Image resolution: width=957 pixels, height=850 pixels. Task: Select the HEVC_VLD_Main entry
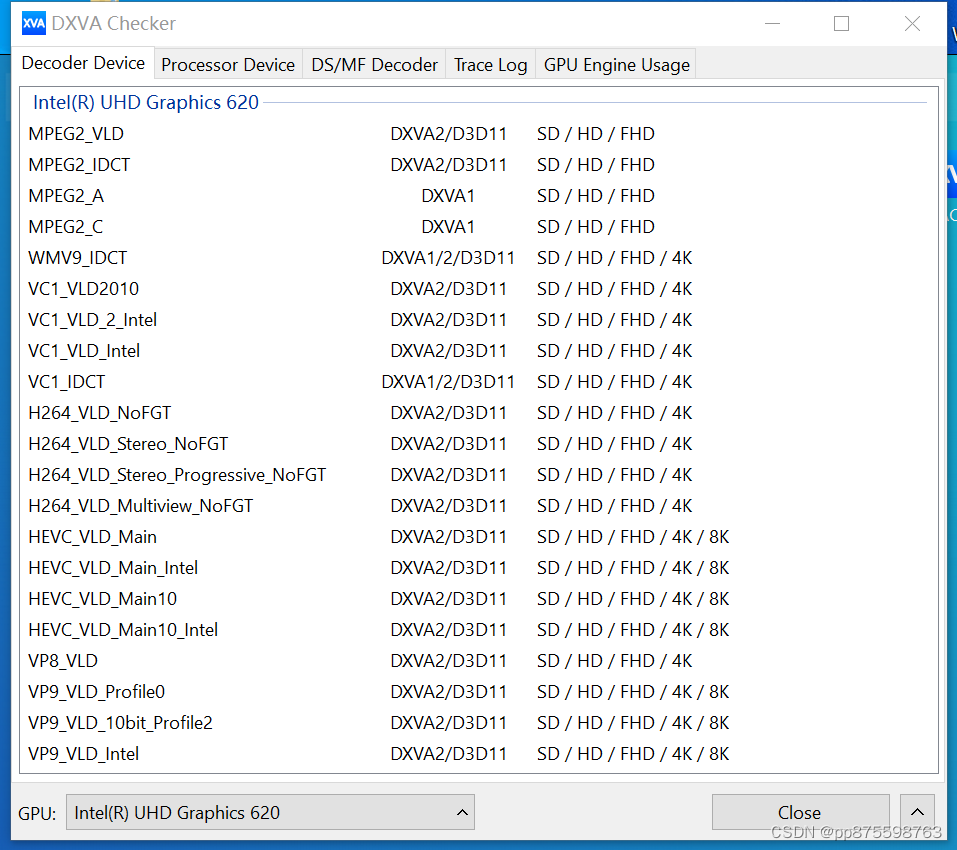pos(478,537)
